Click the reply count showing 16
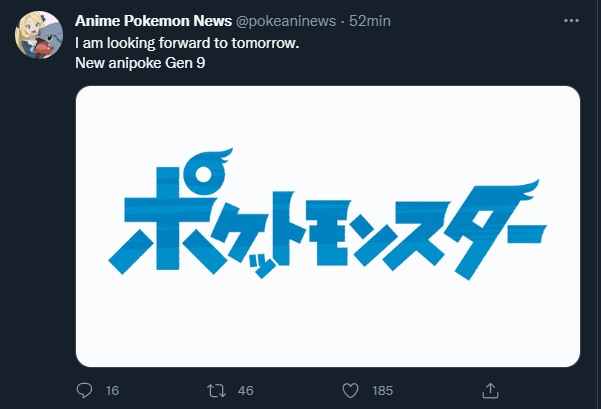The width and height of the screenshot is (601, 409). point(112,391)
